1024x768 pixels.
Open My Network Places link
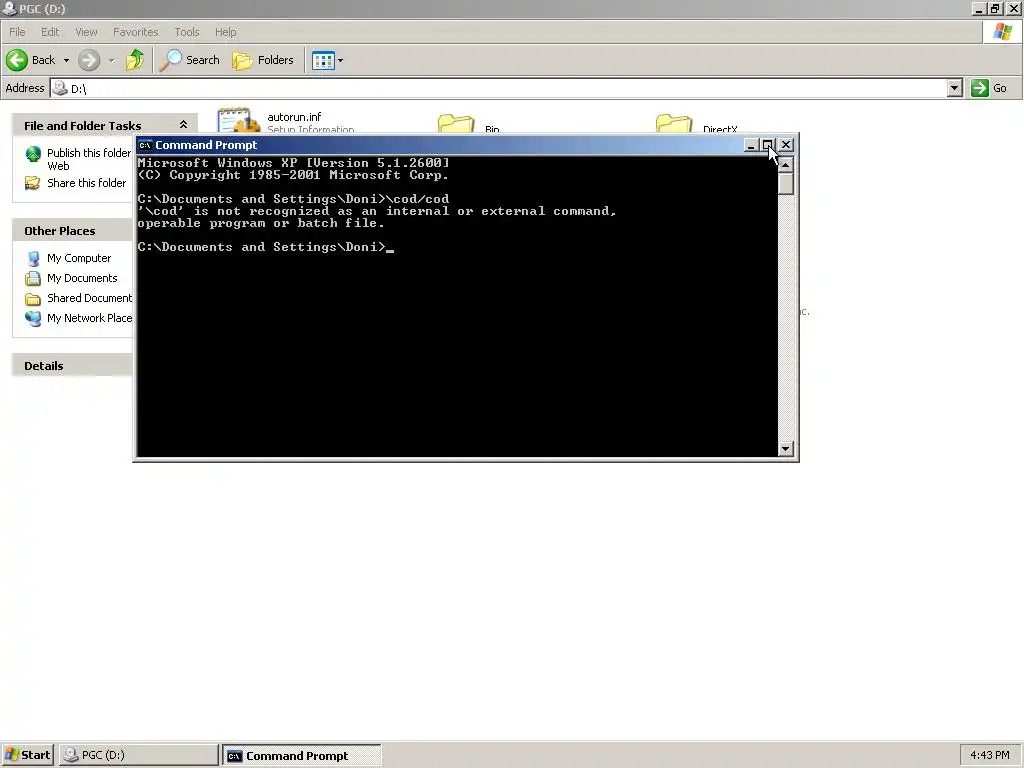pyautogui.click(x=89, y=318)
